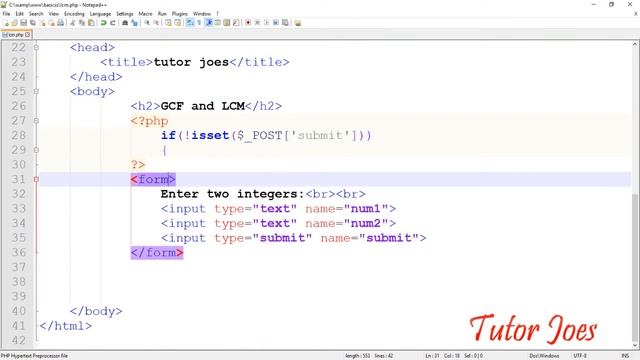Click line number 33 in the margin

coord(19,209)
